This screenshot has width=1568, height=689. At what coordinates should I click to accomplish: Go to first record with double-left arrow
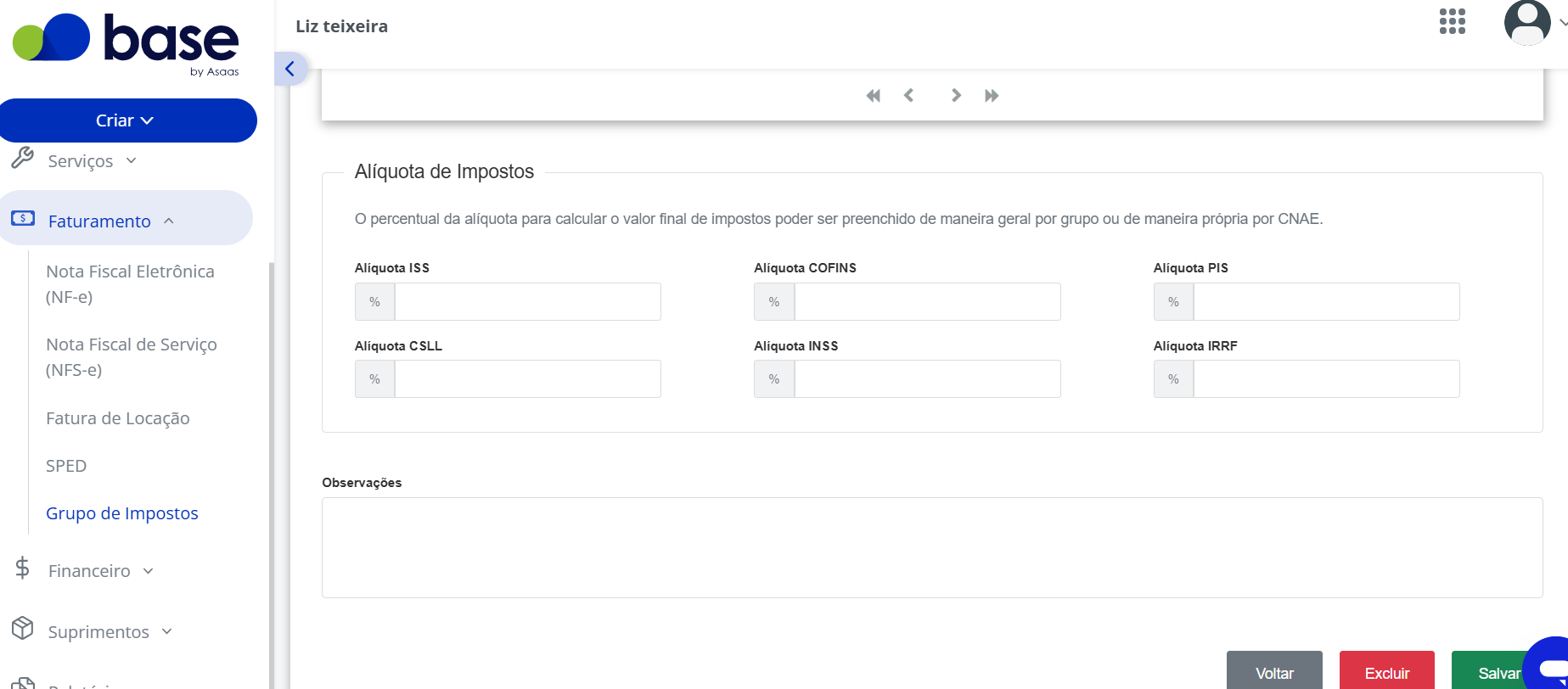point(873,96)
